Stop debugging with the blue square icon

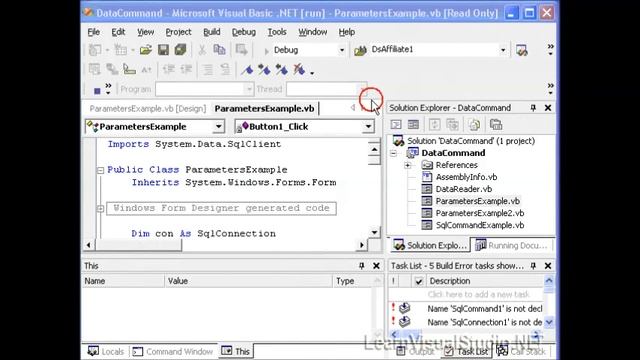[97, 90]
